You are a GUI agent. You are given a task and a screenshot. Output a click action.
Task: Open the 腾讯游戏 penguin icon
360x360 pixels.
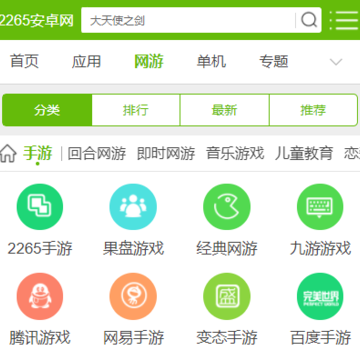40,296
